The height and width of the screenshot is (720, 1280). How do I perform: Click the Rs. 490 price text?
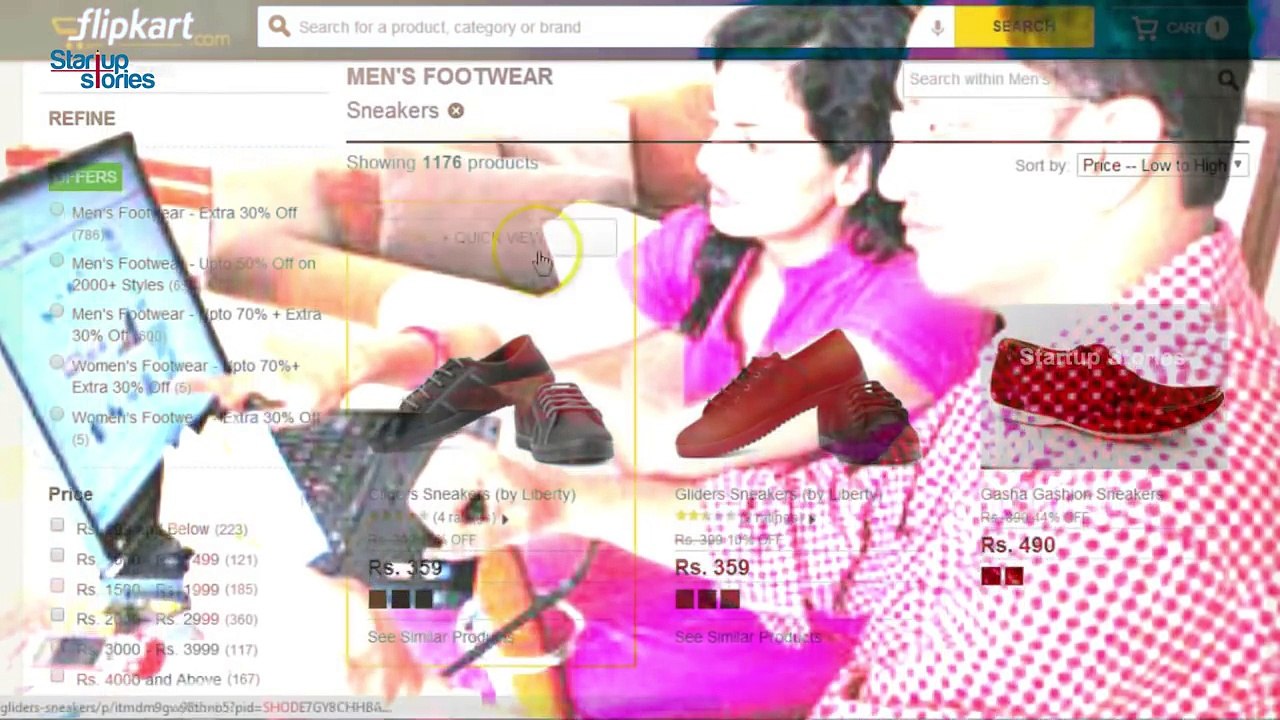(x=1017, y=546)
